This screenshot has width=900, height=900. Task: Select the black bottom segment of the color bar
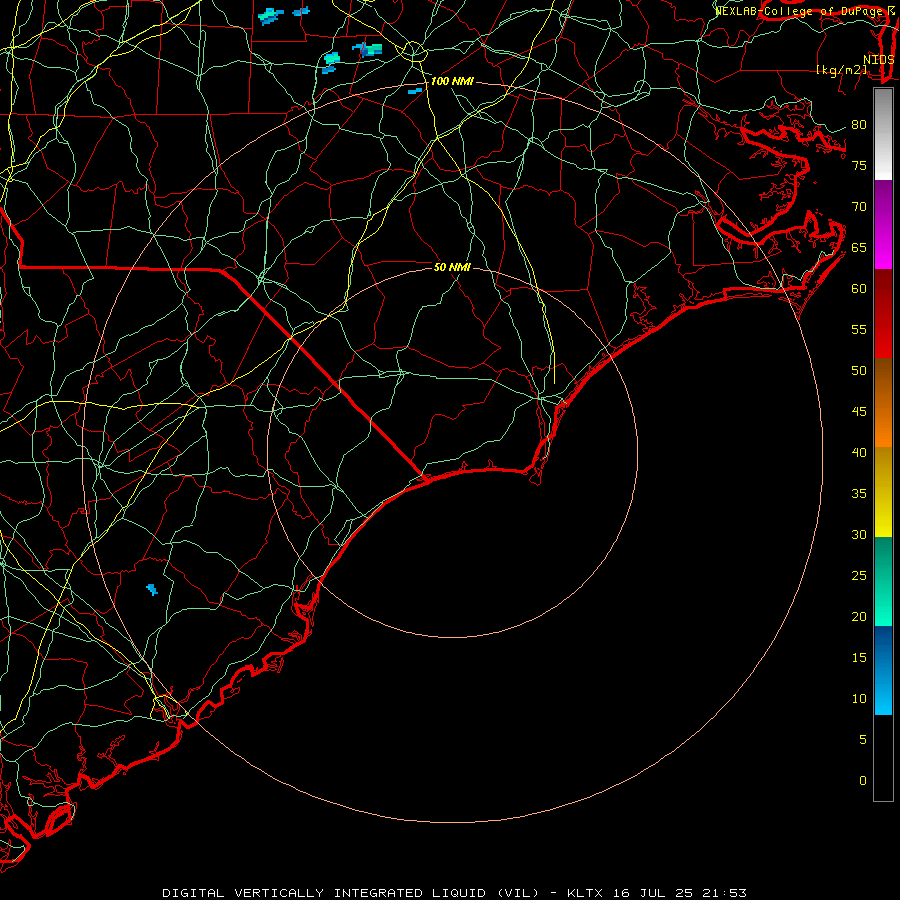(883, 758)
